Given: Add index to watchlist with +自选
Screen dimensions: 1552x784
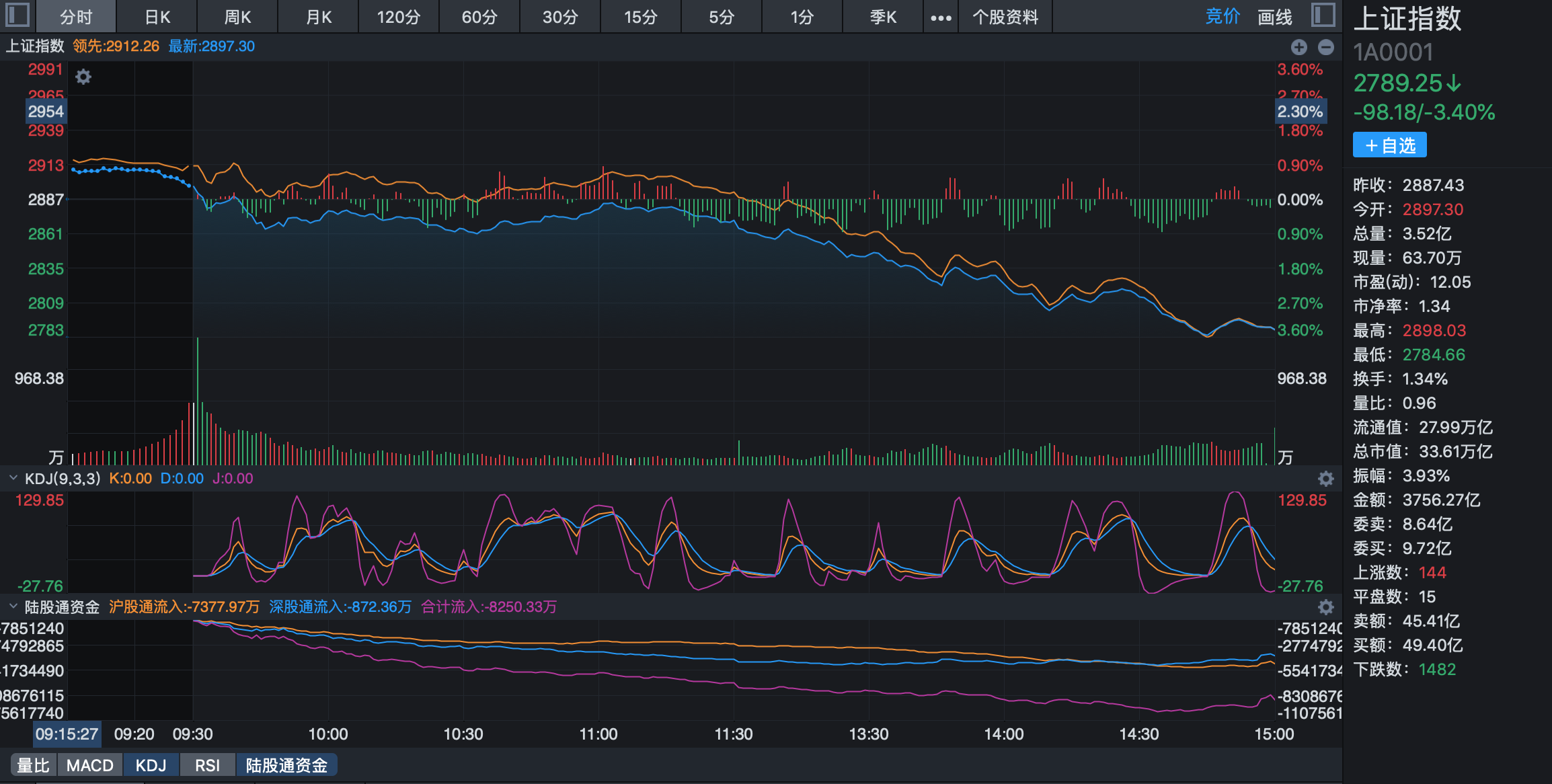Looking at the screenshot, I should point(1390,145).
